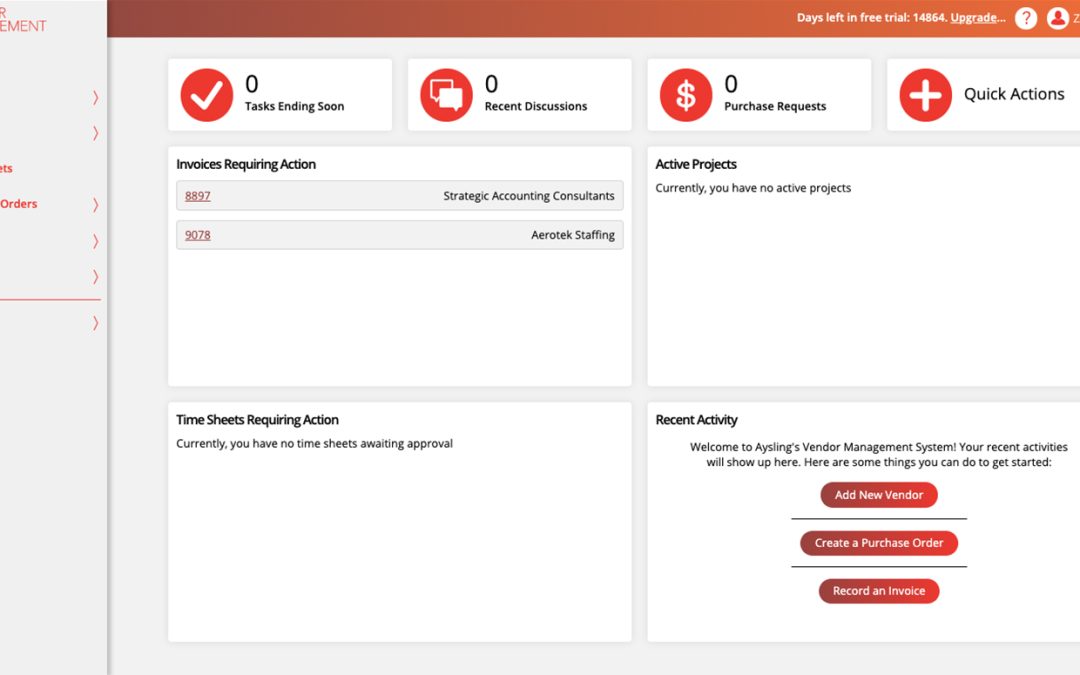The width and height of the screenshot is (1080, 675).
Task: Click the Purchase Requests label
Action: [775, 106]
